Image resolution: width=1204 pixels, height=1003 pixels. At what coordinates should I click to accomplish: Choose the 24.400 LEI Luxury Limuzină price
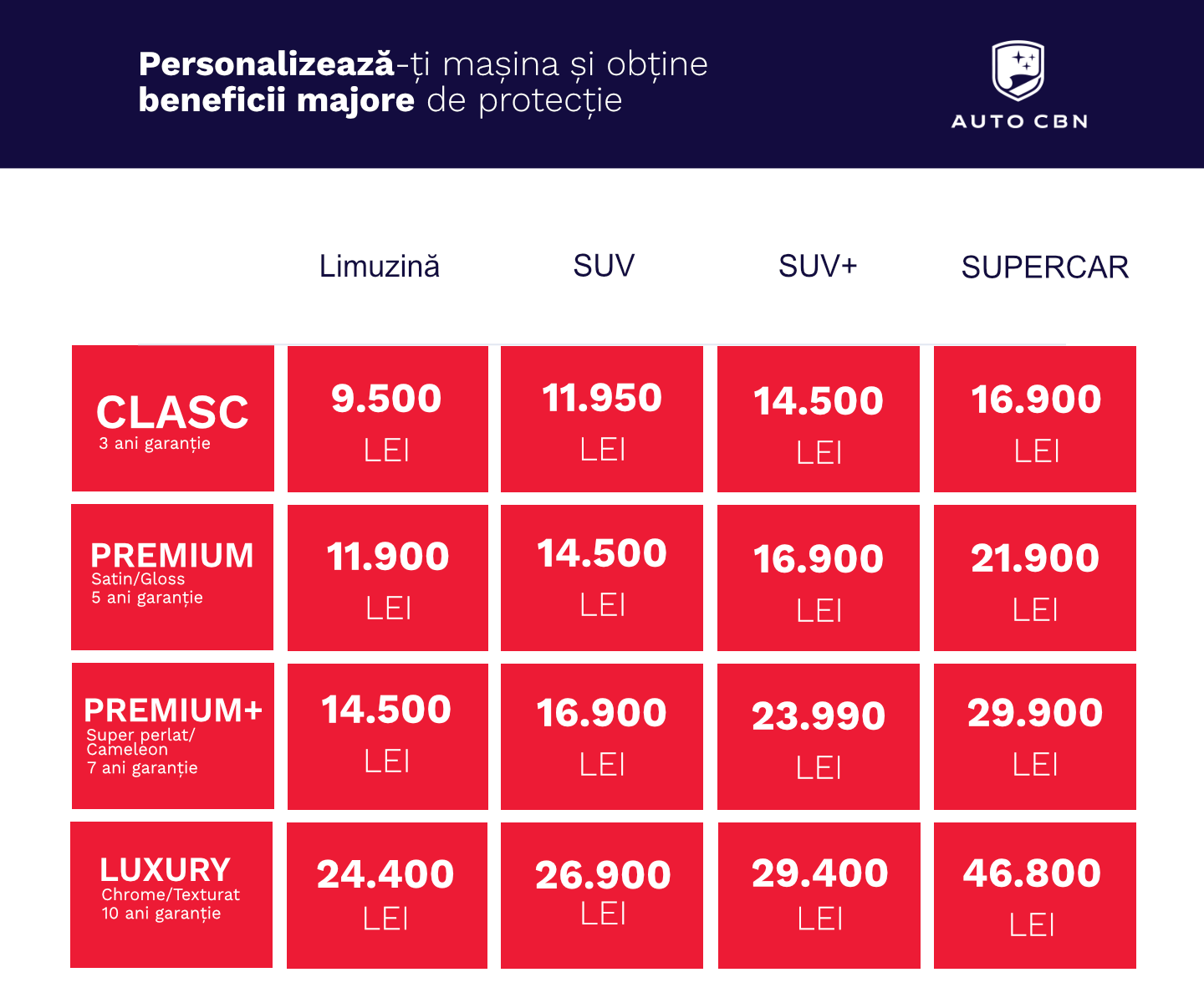click(x=387, y=895)
